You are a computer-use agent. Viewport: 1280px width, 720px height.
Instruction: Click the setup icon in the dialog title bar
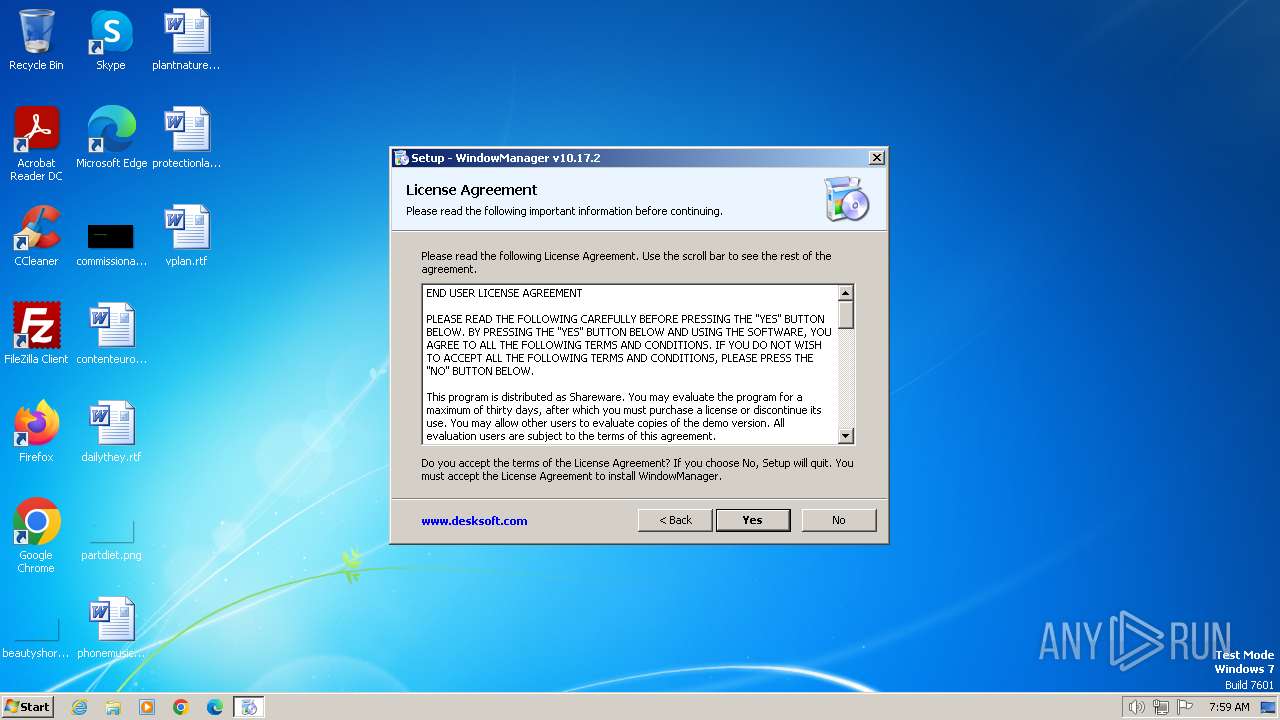(x=401, y=158)
